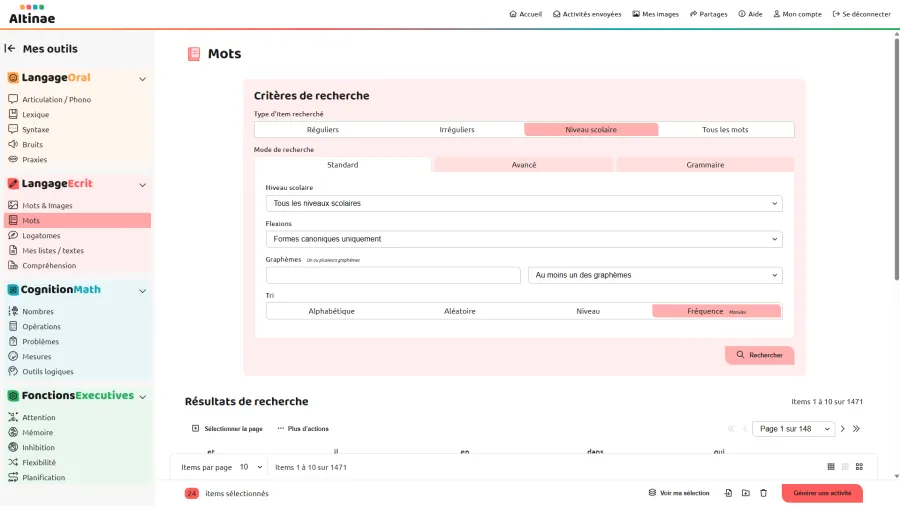Click Générer une activité button
Viewport: 900px width, 506px height.
(x=821, y=493)
